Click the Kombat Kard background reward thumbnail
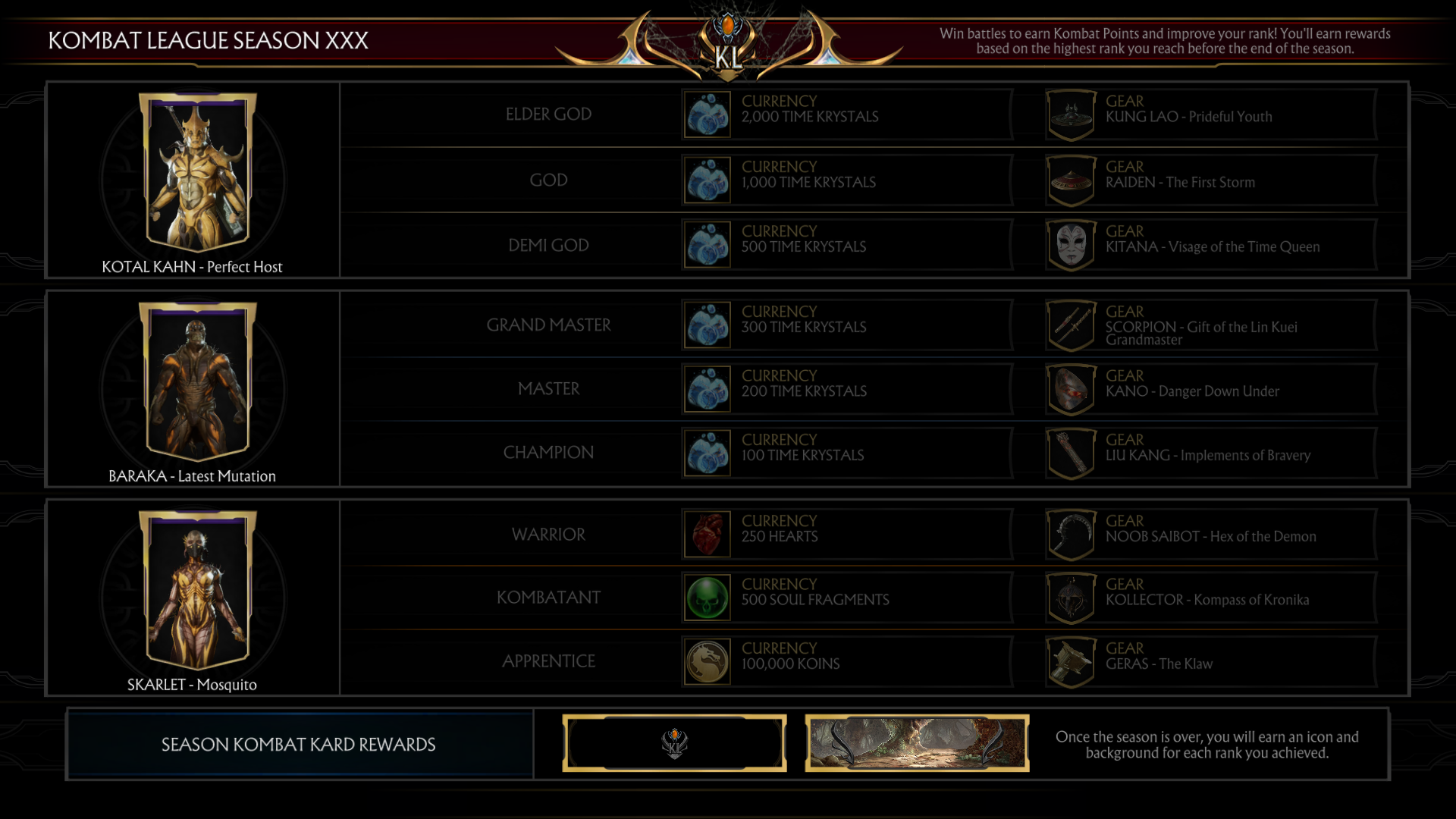The height and width of the screenshot is (819, 1456). coord(917,743)
